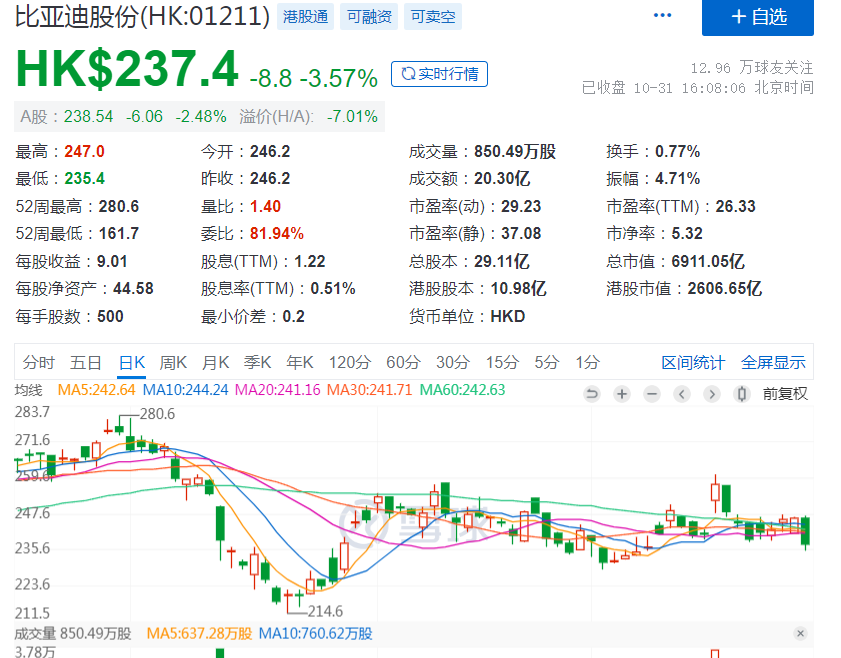Move chart left with previous arrow
Viewport: 841px width, 658px height.
682,394
